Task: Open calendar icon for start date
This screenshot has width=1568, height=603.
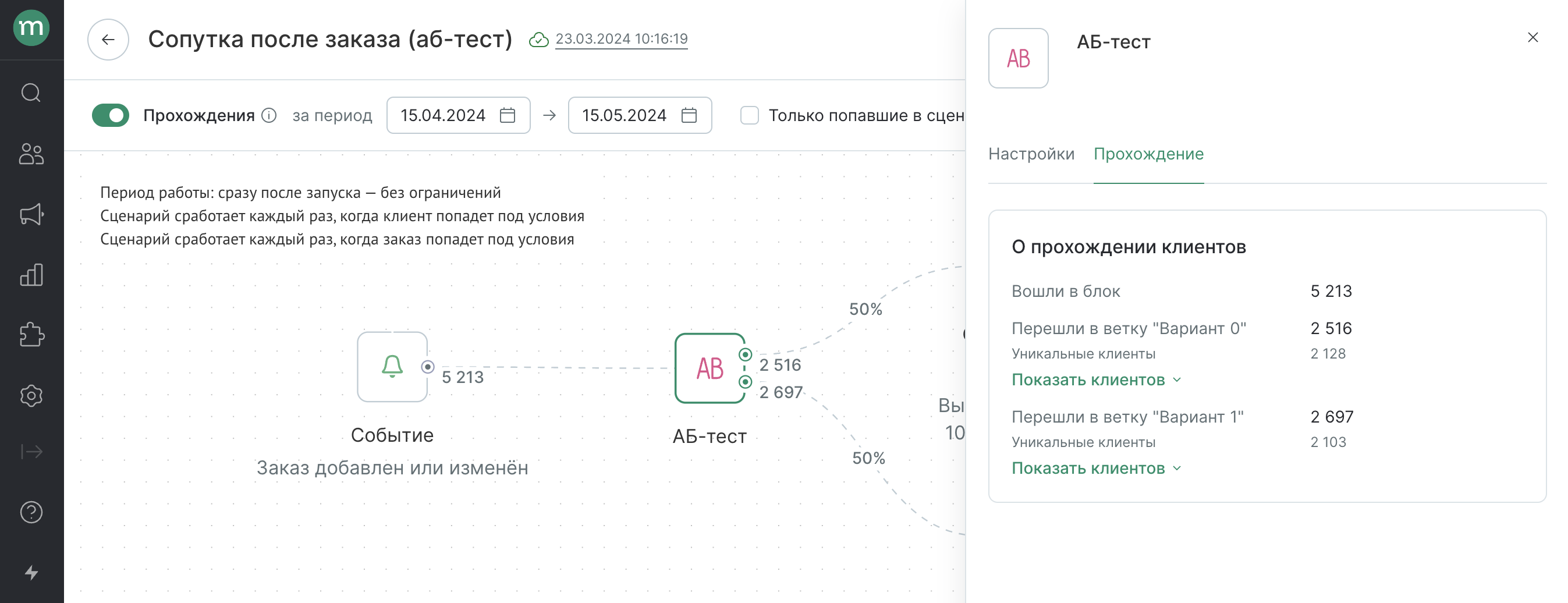Action: tap(508, 115)
